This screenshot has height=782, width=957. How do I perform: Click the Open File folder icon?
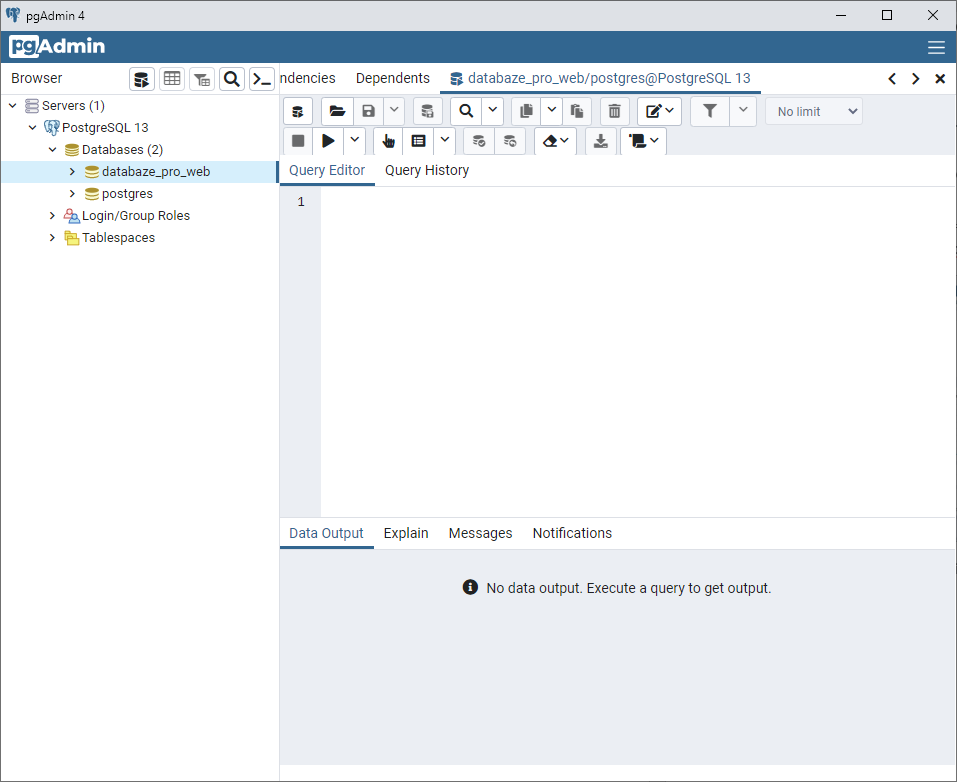point(337,111)
